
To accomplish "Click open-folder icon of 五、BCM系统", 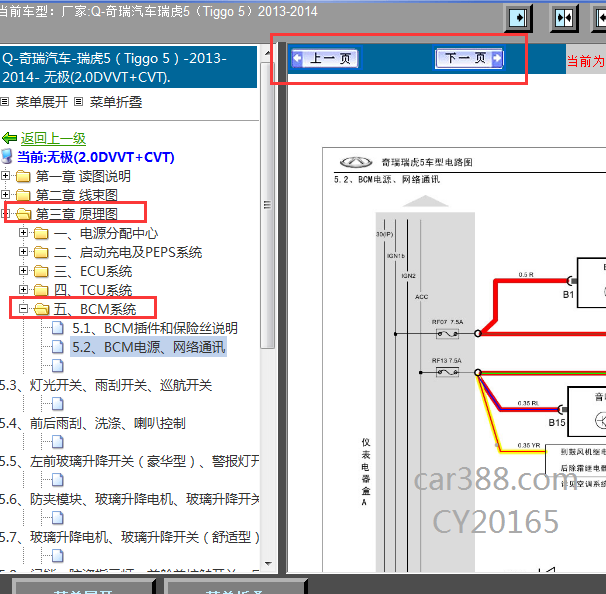I will coord(41,309).
